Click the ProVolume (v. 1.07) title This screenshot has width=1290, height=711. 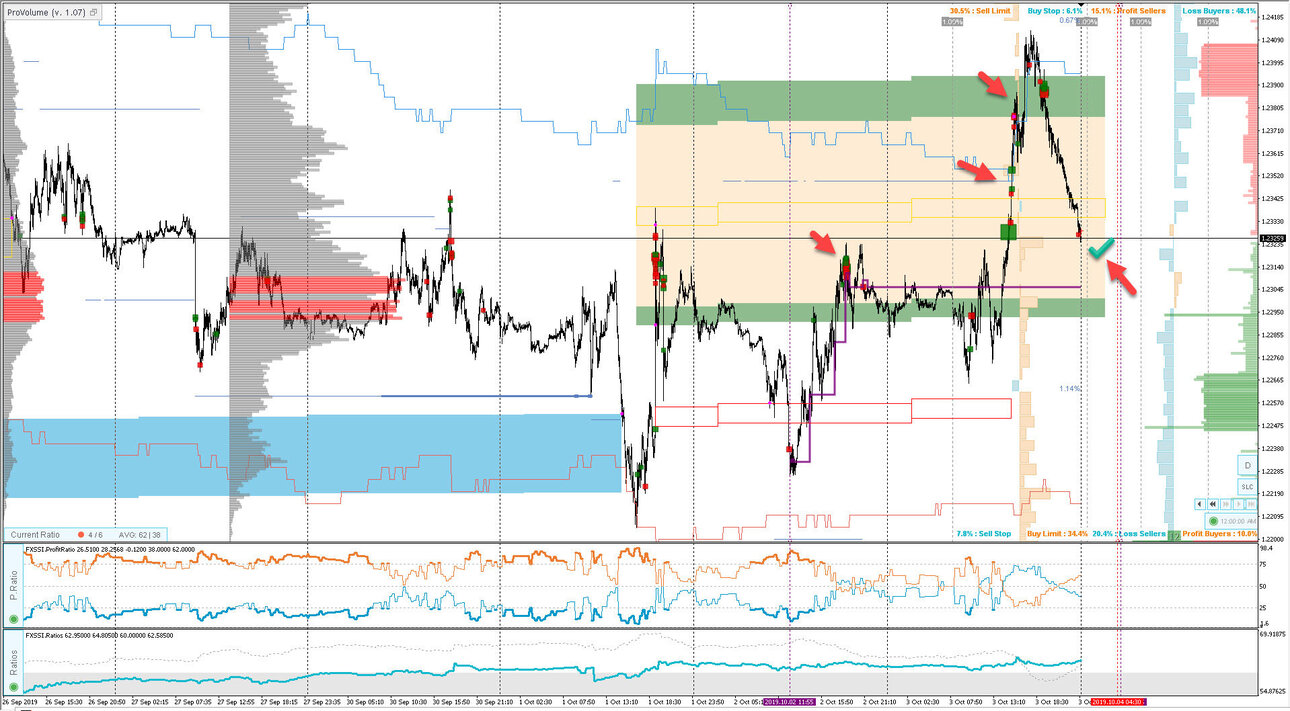pyautogui.click(x=45, y=13)
